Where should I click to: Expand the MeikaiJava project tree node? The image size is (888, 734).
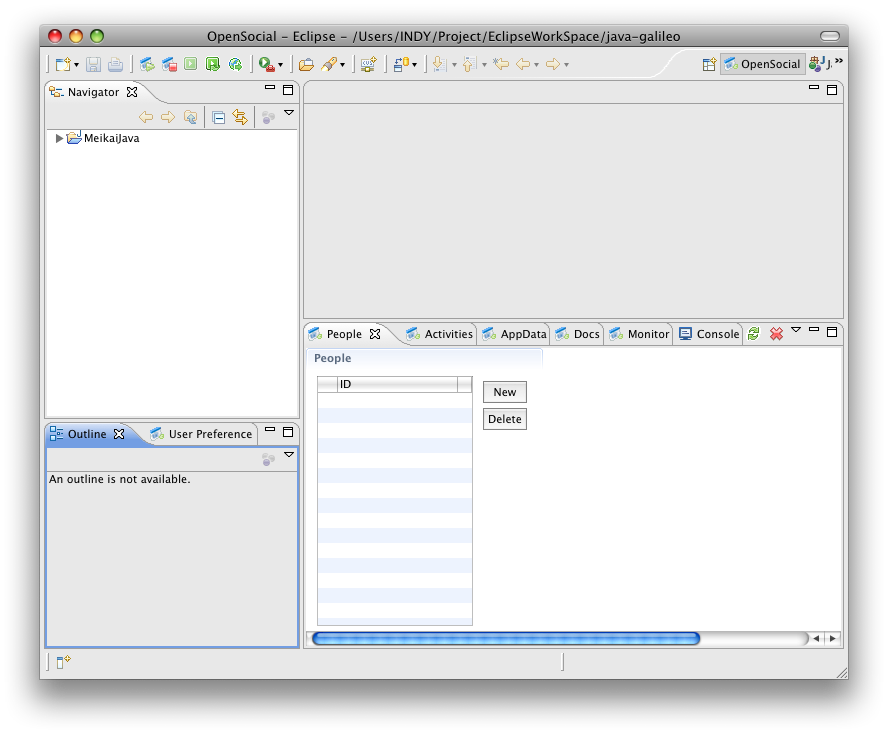[x=59, y=138]
